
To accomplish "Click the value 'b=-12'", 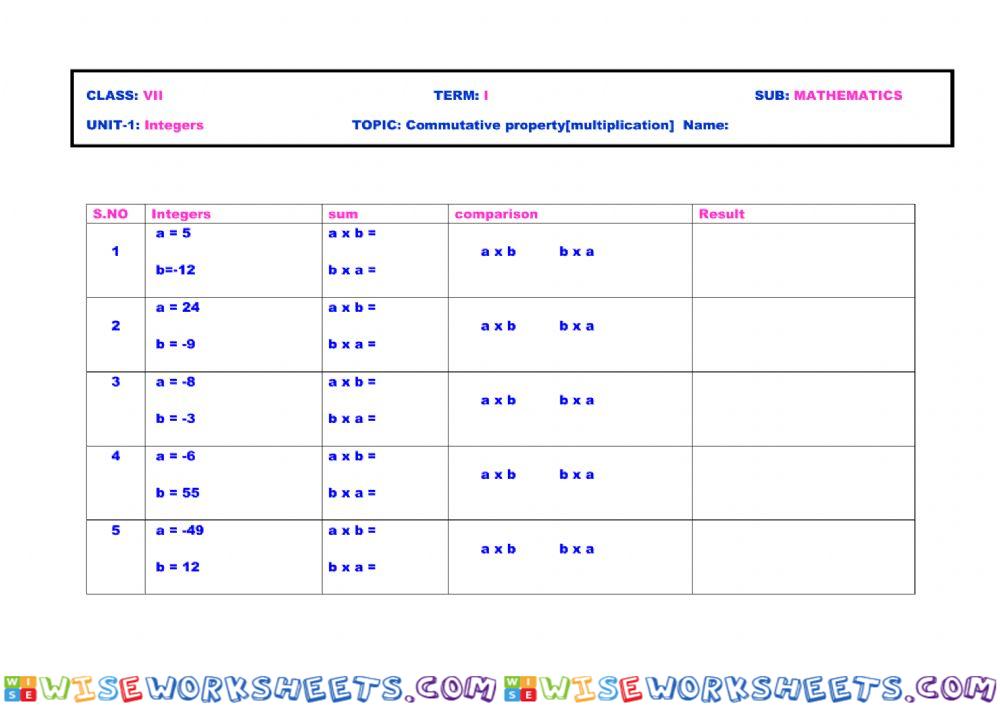I will point(175,270).
